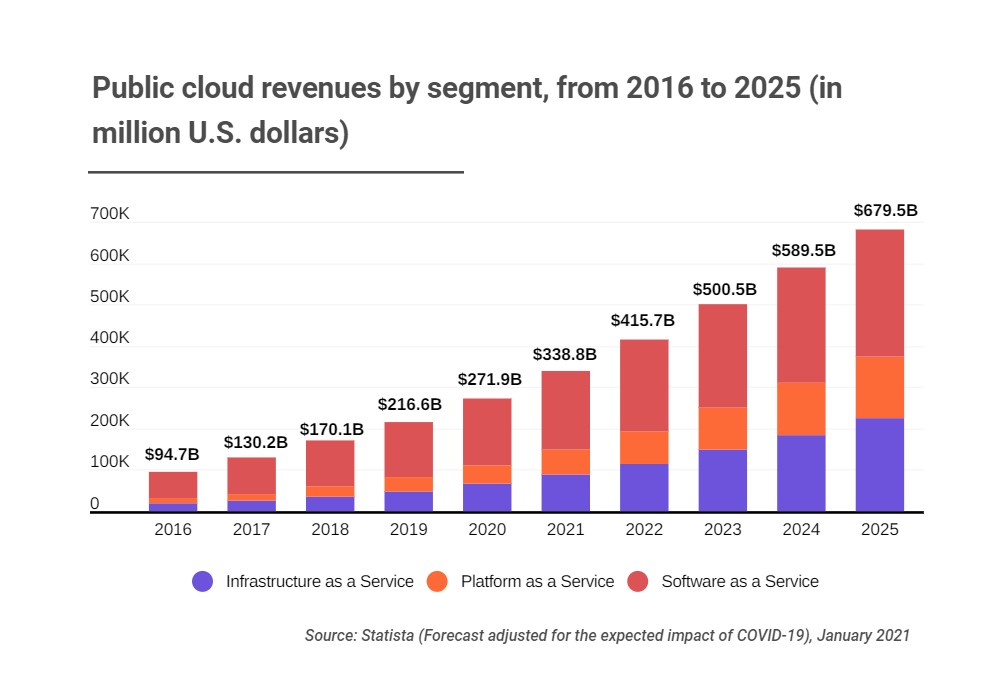Image resolution: width=1001 pixels, height=683 pixels.
Task: Click the $94.7B total label
Action: pos(172,454)
